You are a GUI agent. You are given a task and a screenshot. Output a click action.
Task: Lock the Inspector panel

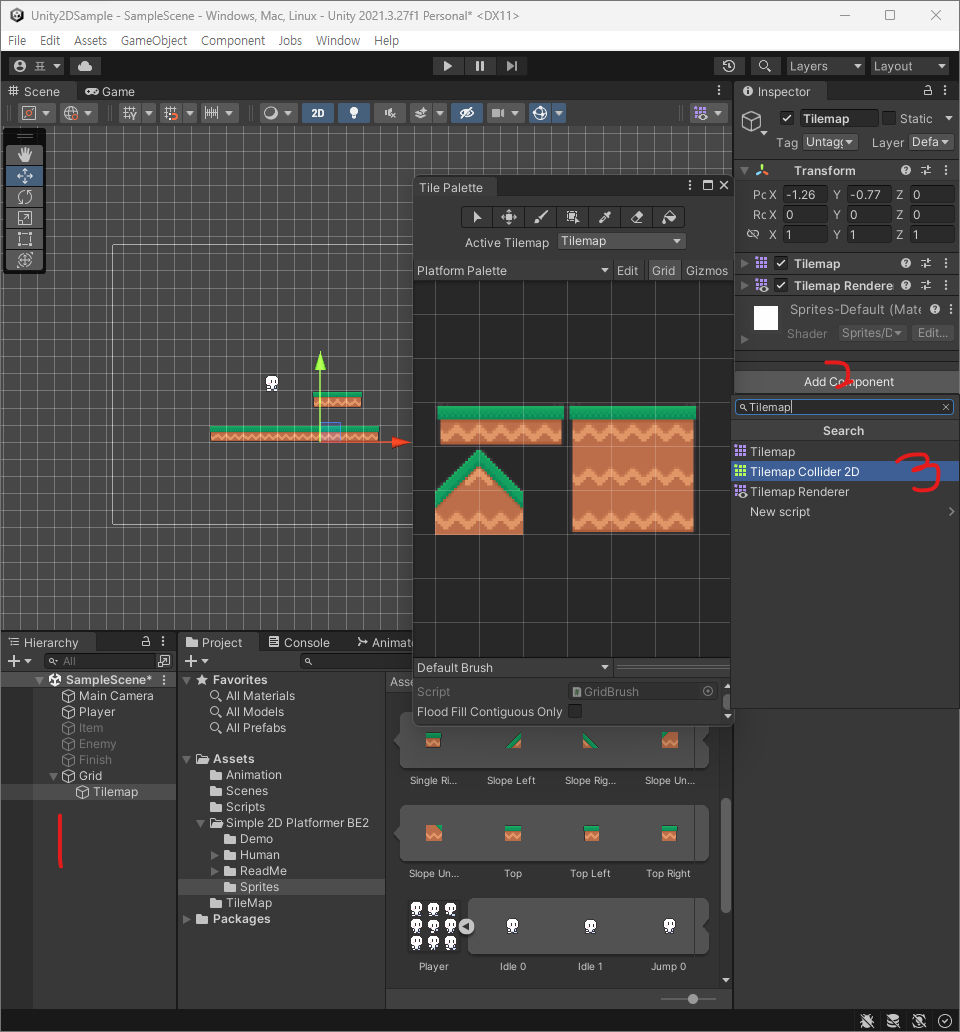coord(928,90)
